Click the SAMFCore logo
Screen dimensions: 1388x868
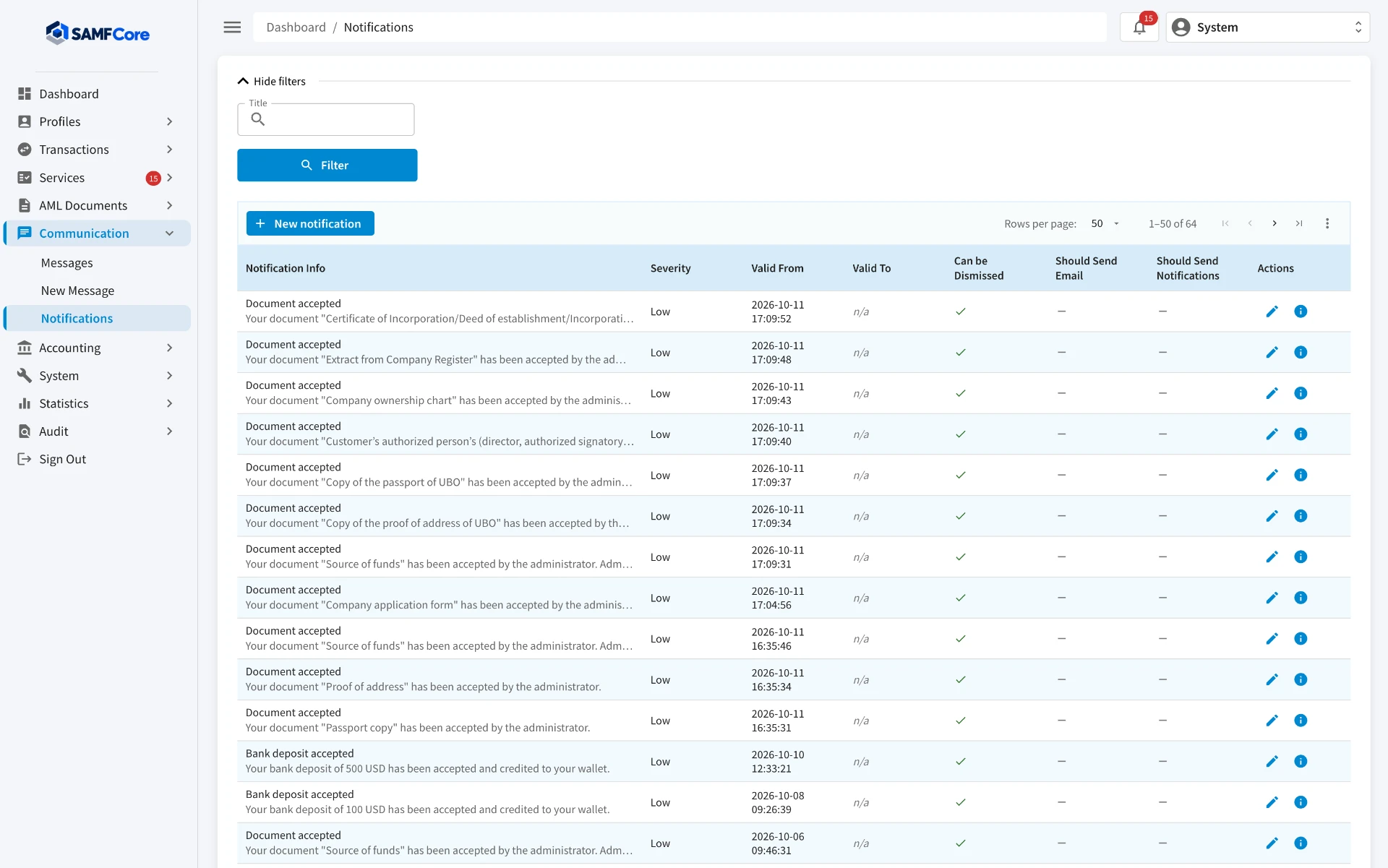pyautogui.click(x=98, y=33)
